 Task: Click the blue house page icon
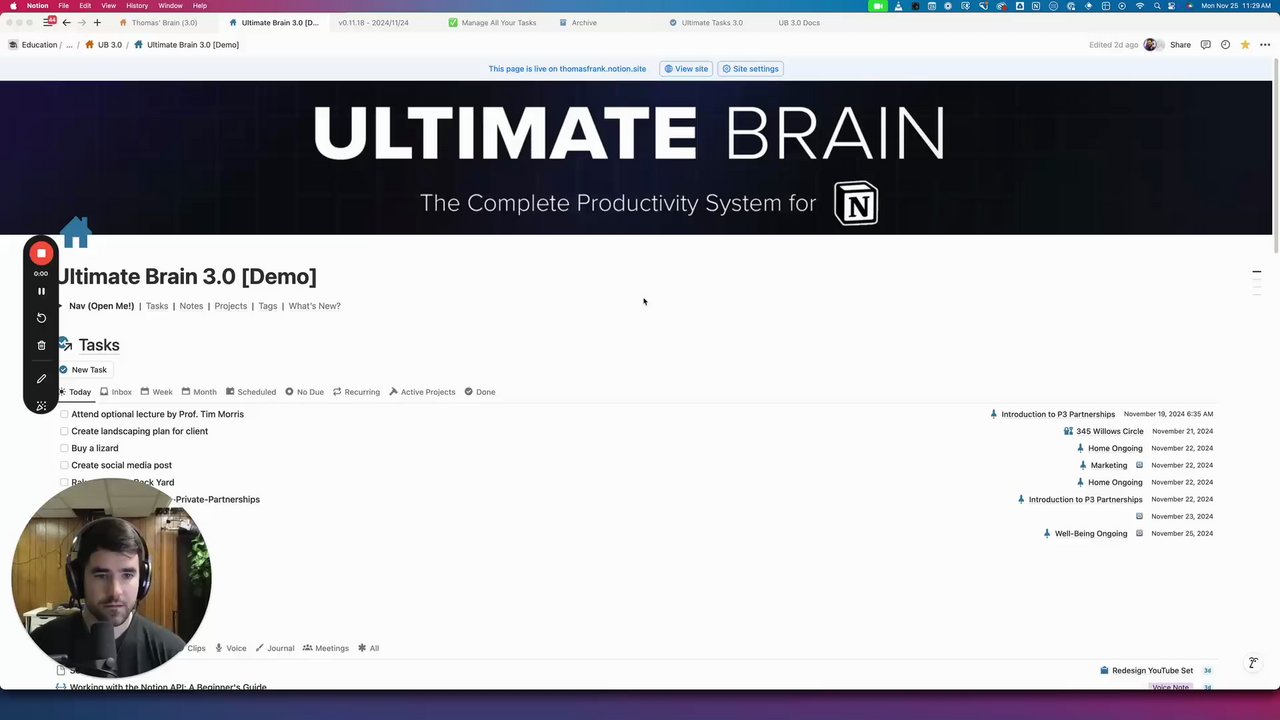click(76, 231)
